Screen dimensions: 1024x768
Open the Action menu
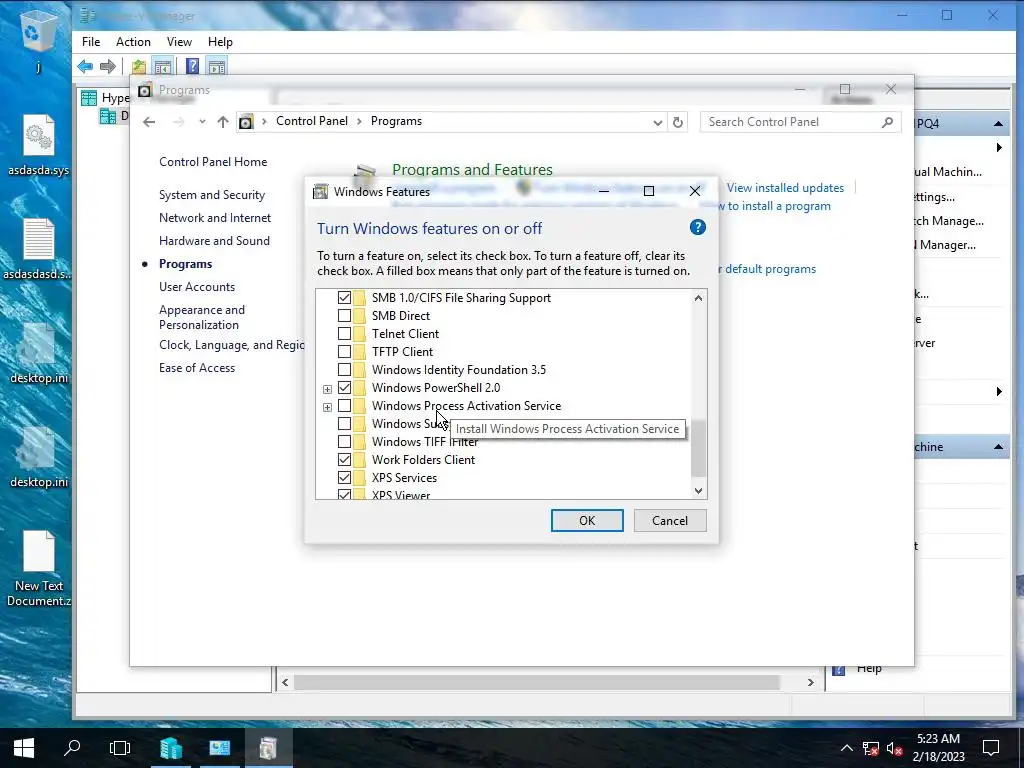pos(133,42)
